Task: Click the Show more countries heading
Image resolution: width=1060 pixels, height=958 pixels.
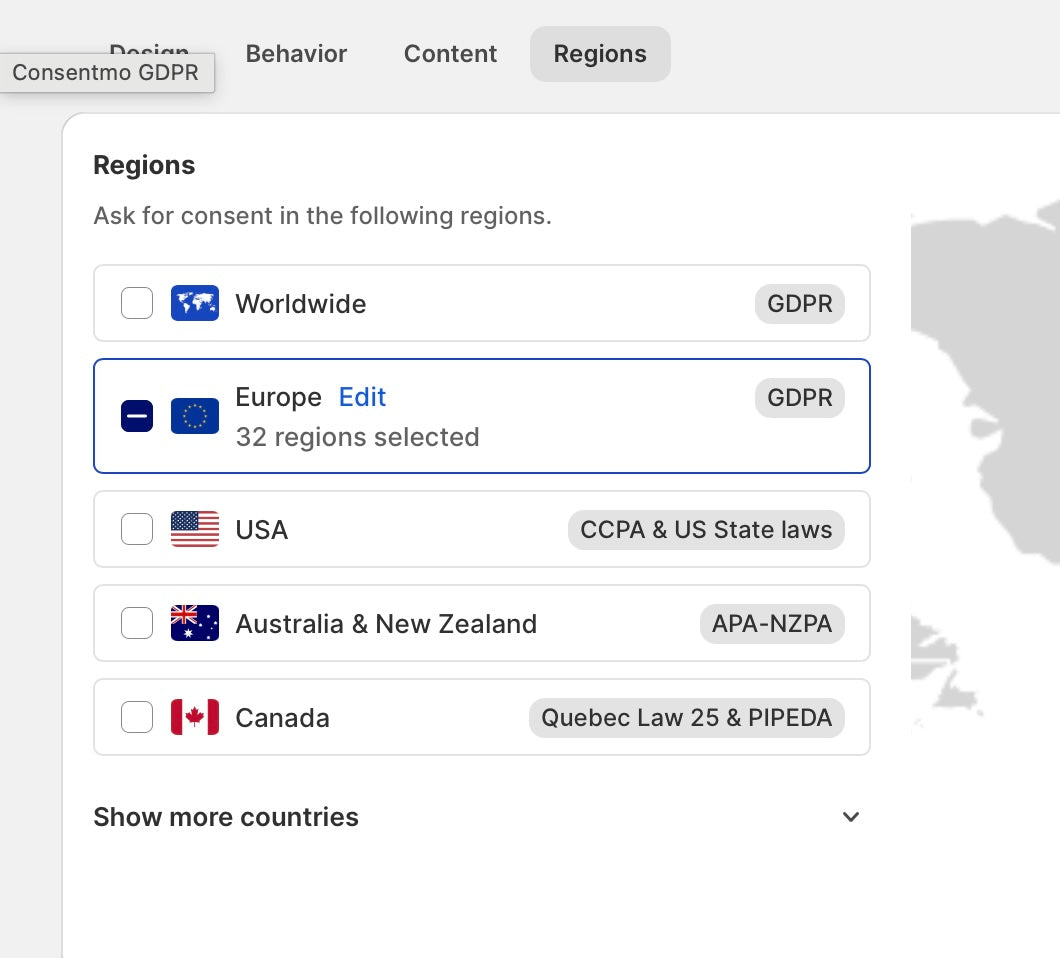Action: tap(226, 817)
